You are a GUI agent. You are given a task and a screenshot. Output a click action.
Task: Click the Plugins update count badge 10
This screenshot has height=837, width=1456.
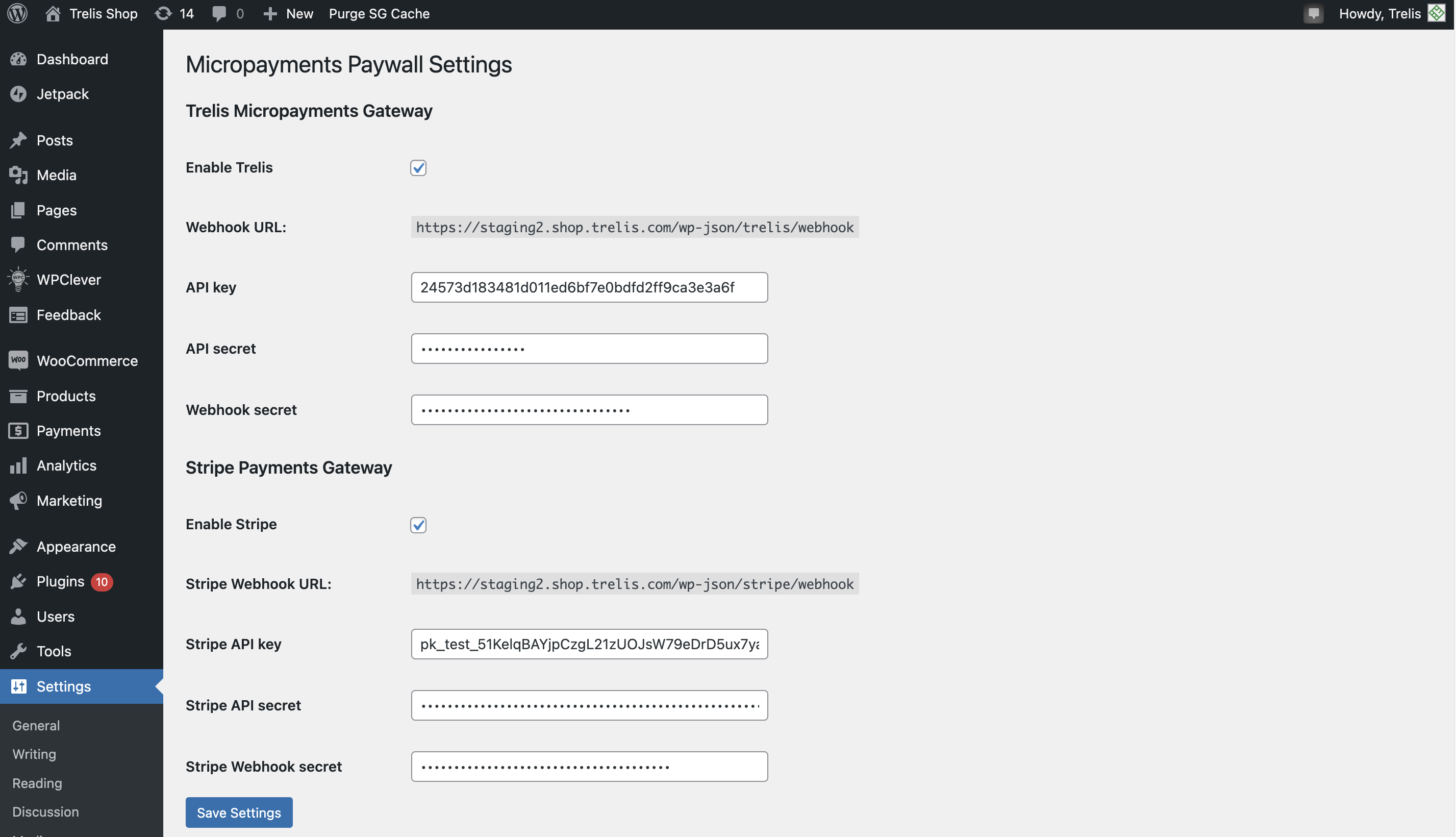click(x=102, y=582)
